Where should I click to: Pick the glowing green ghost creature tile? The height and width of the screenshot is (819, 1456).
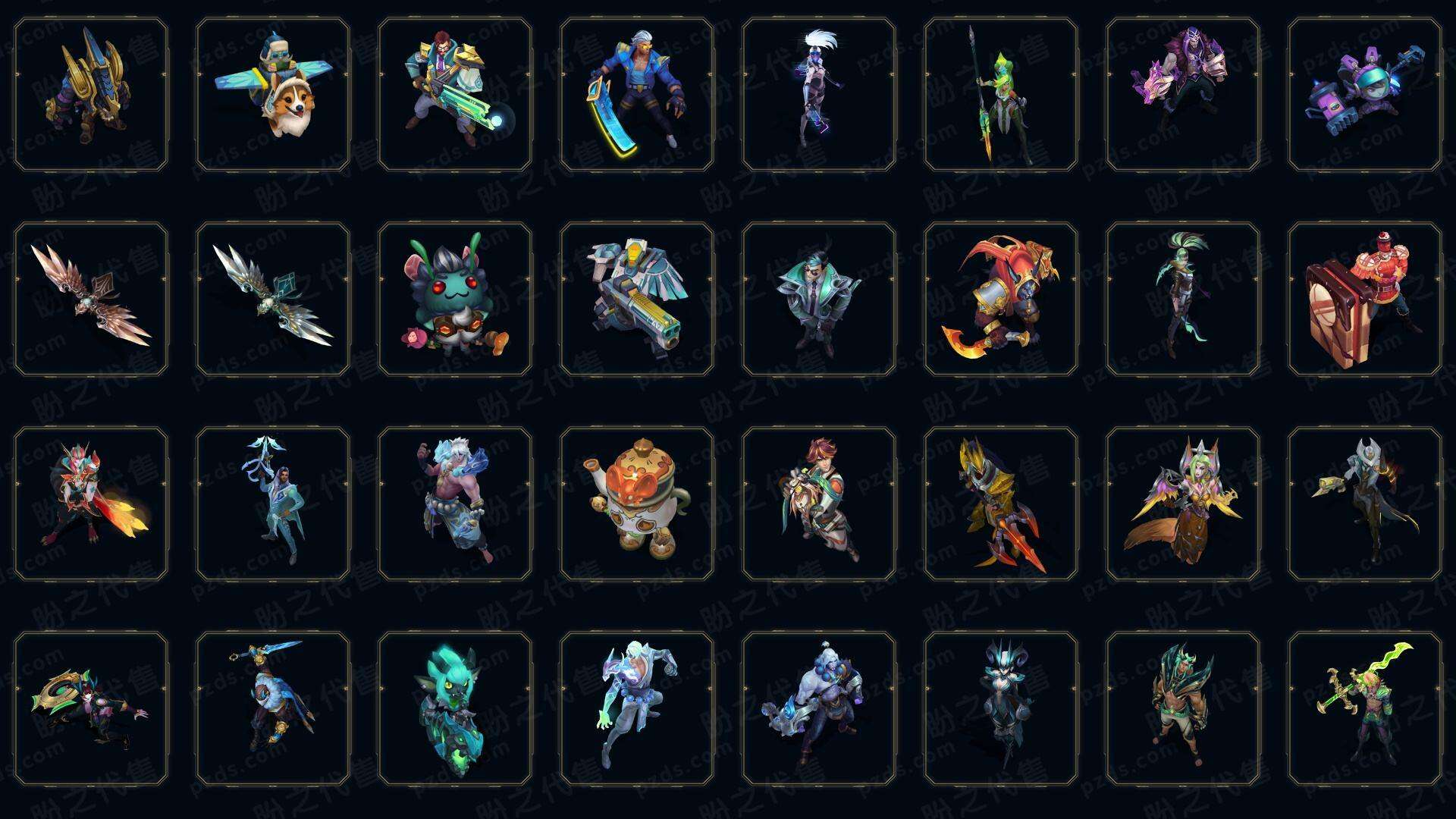click(x=455, y=709)
